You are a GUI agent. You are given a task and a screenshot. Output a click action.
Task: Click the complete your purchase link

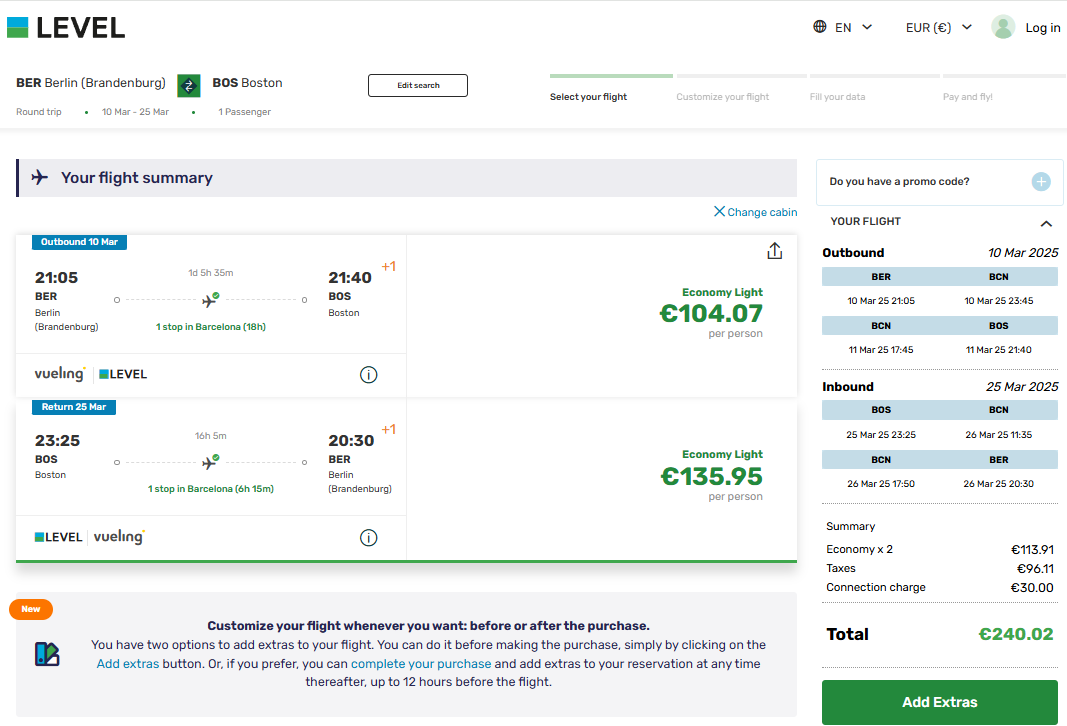point(421,663)
